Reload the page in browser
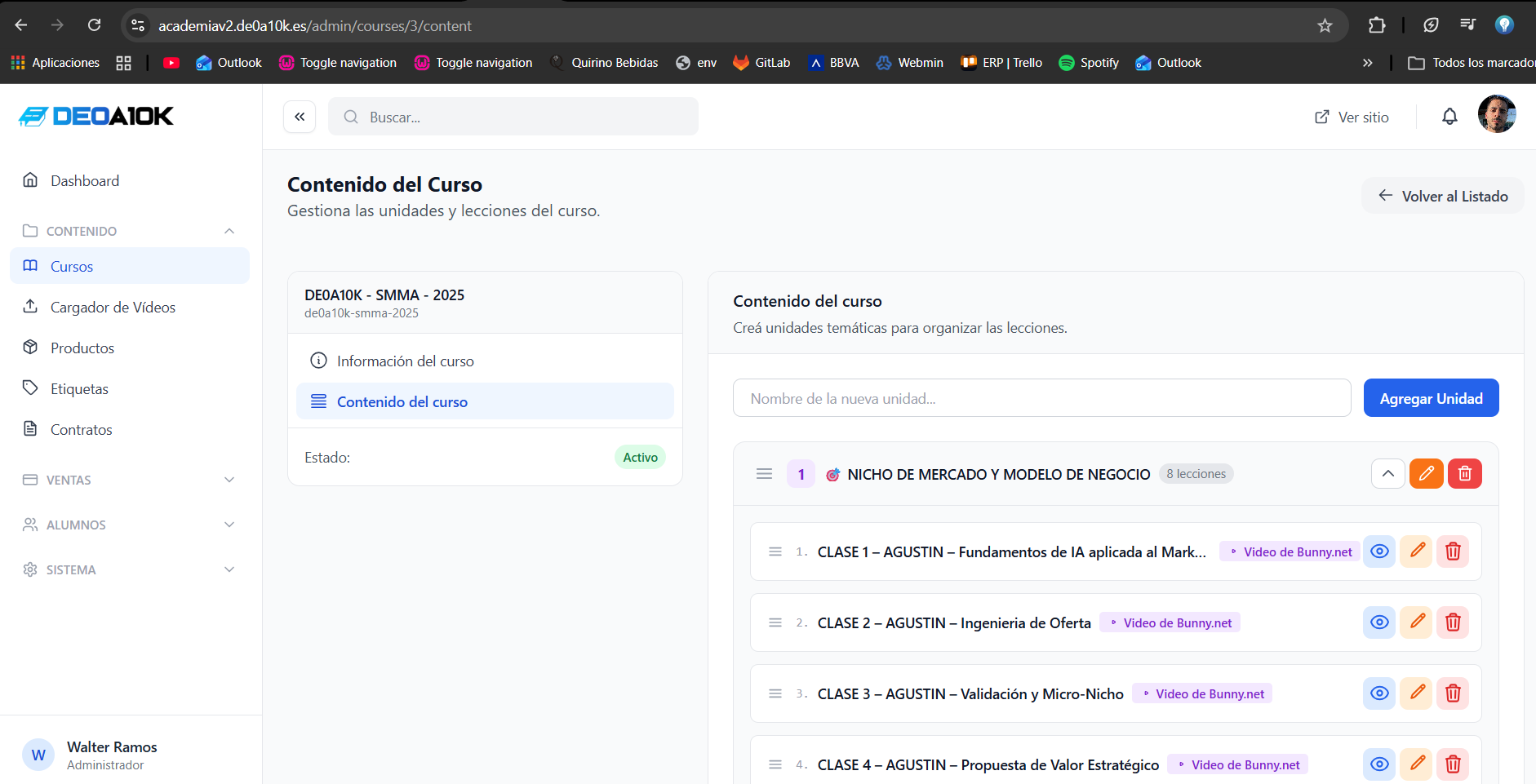The width and height of the screenshot is (1536, 784). (x=95, y=25)
